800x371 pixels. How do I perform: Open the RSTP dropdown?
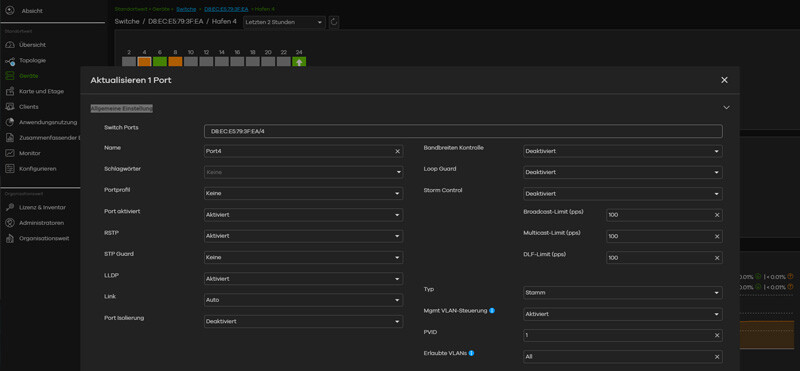pos(304,236)
